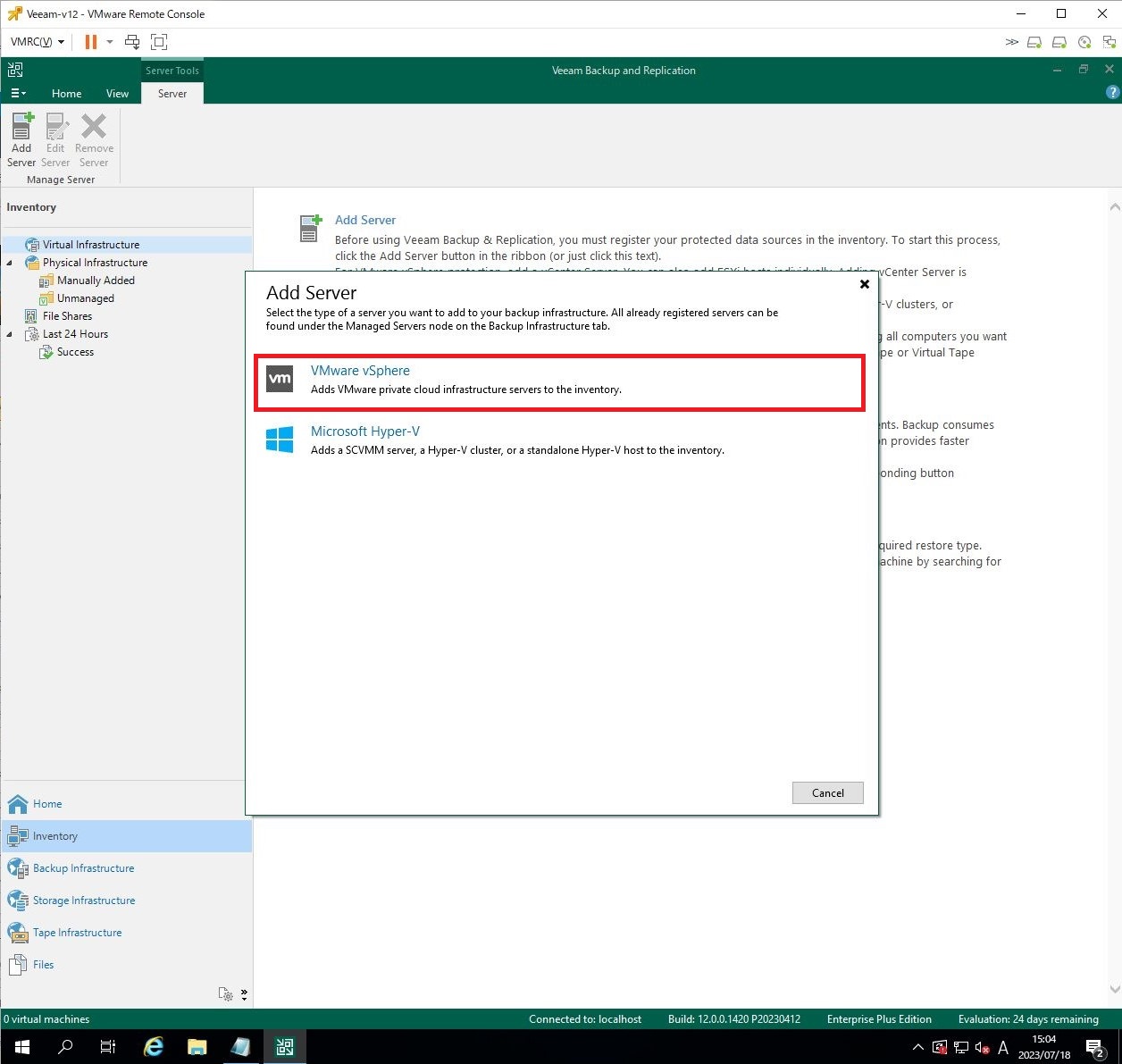This screenshot has height=1064, width=1122.
Task: Open the main hamburger menu
Action: (18, 93)
